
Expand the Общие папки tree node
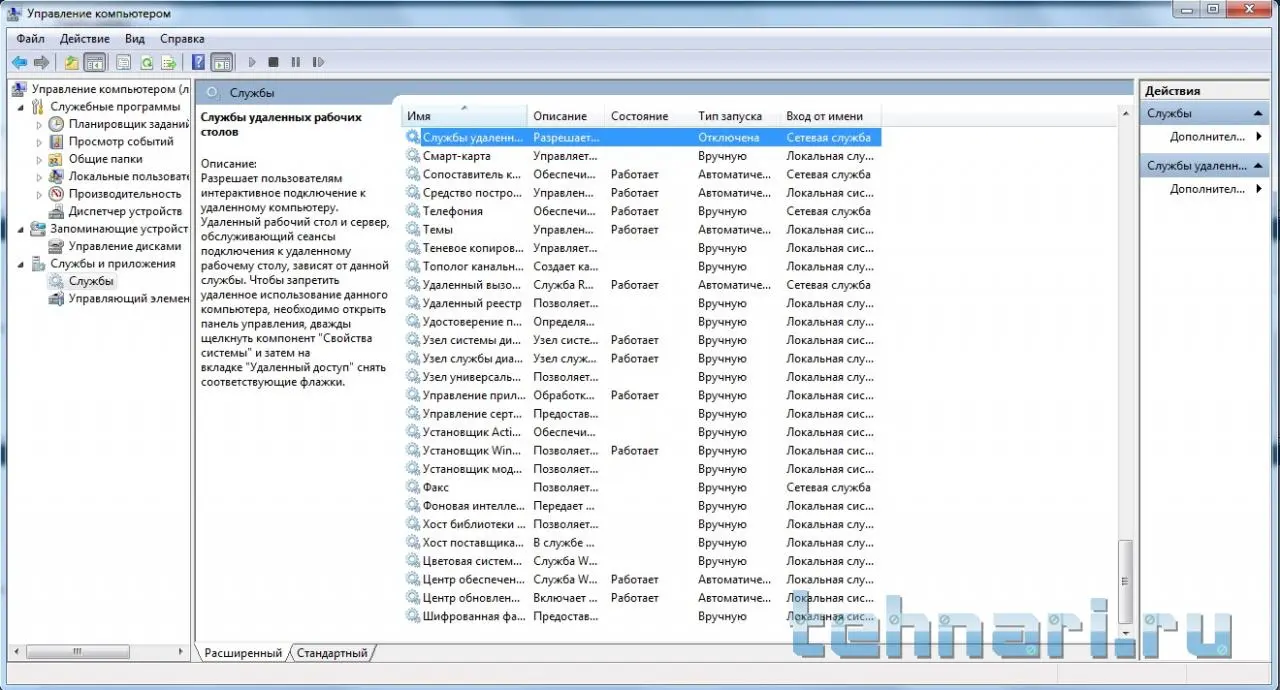40,159
